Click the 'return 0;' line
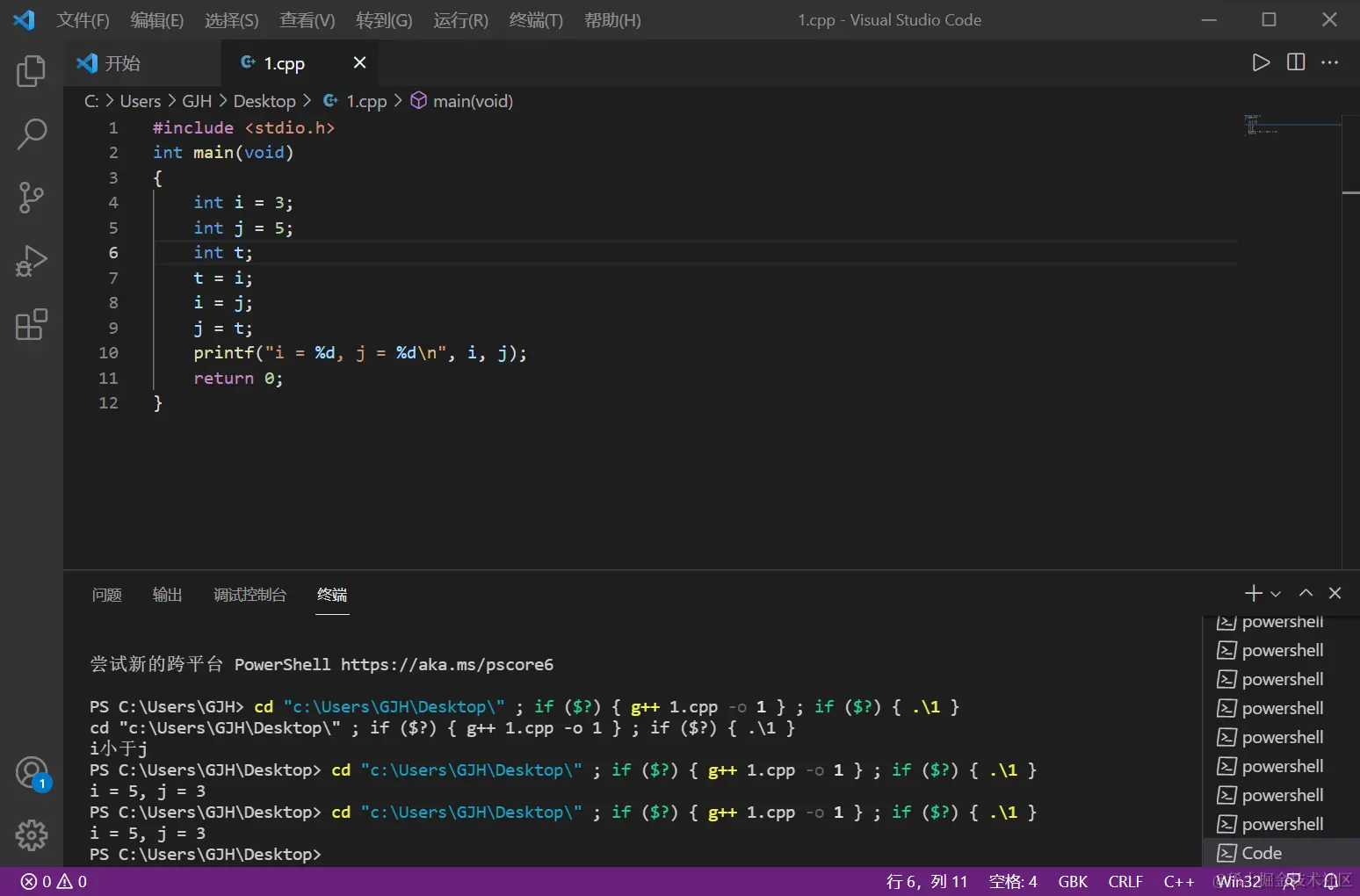Viewport: 1360px width, 896px height. (x=238, y=379)
